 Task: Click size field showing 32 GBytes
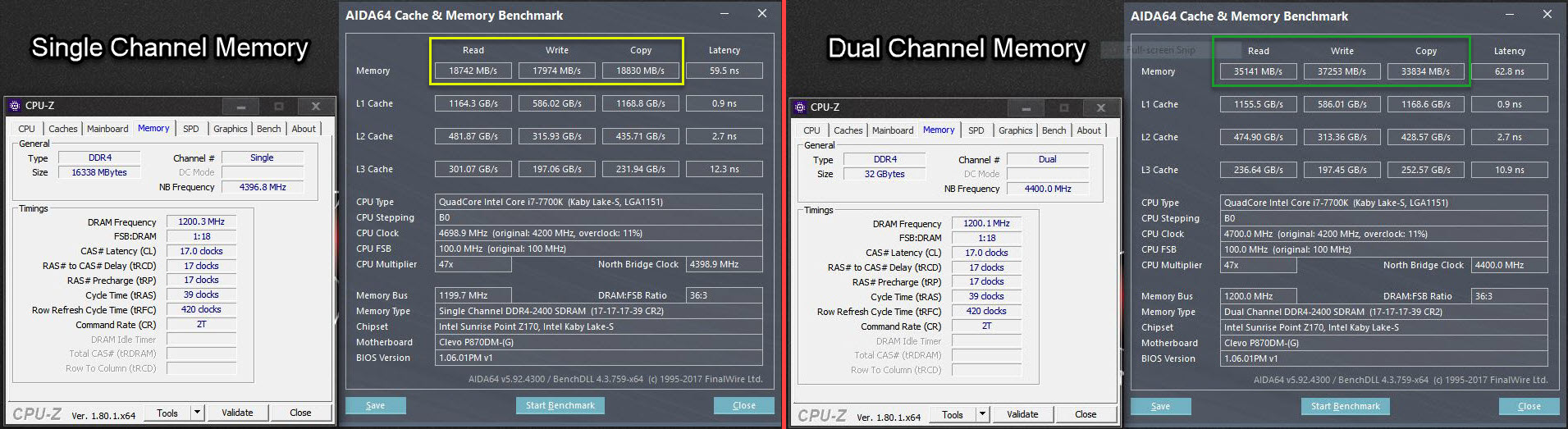885,174
